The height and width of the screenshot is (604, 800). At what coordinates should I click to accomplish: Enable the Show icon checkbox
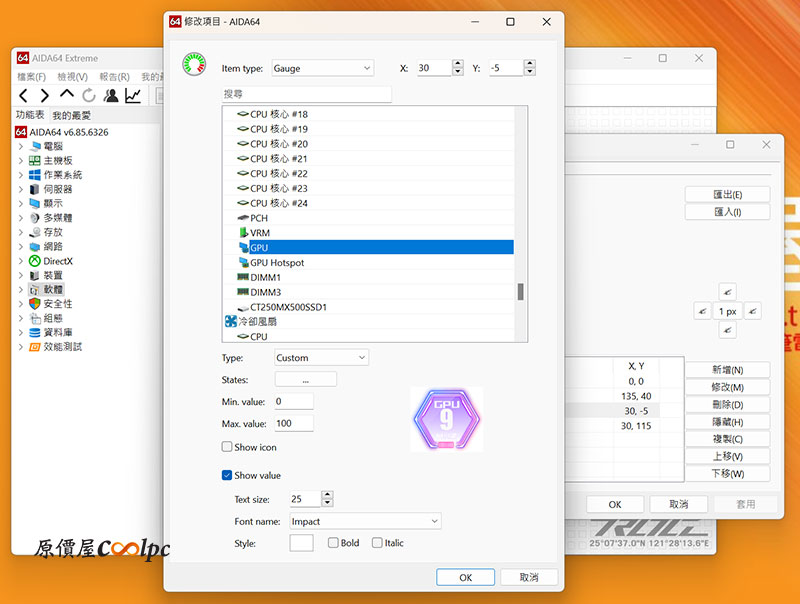227,447
